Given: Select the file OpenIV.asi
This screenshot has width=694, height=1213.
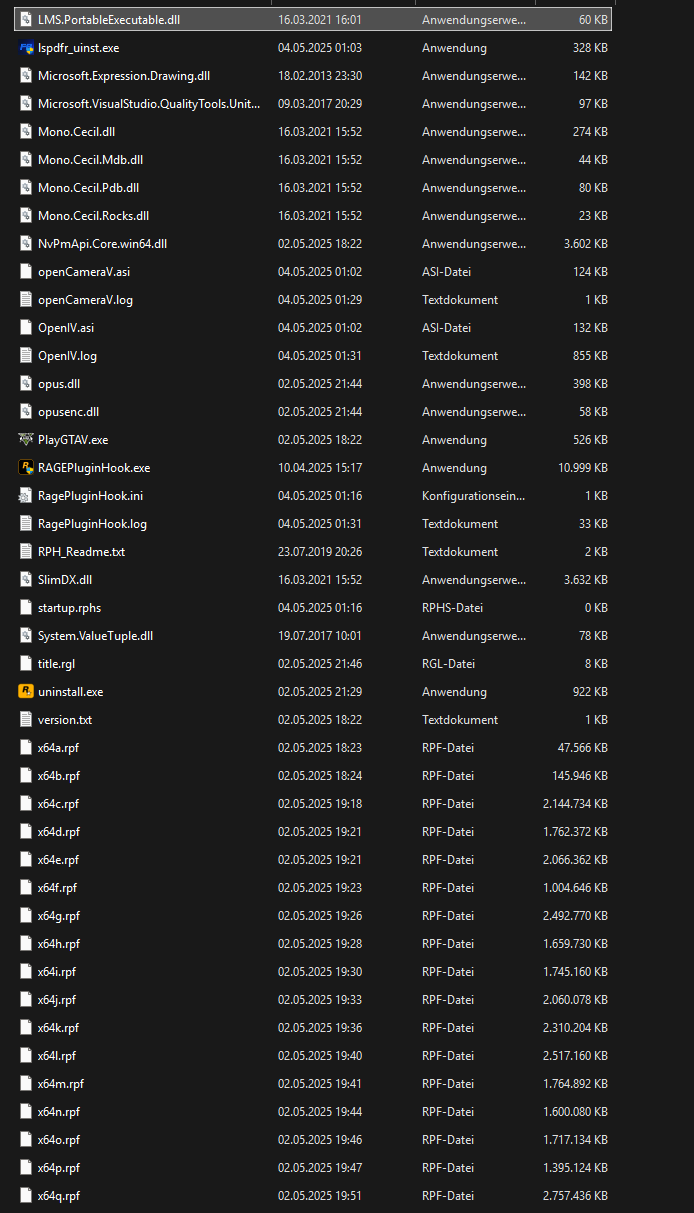Looking at the screenshot, I should (66, 328).
